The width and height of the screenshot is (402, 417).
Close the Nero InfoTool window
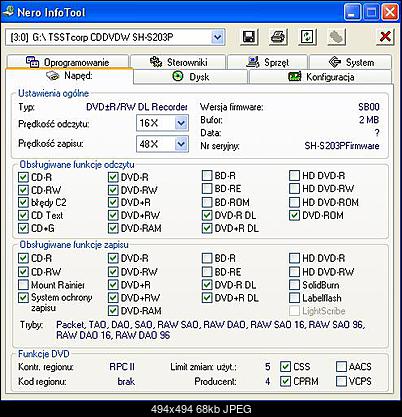pos(390,13)
